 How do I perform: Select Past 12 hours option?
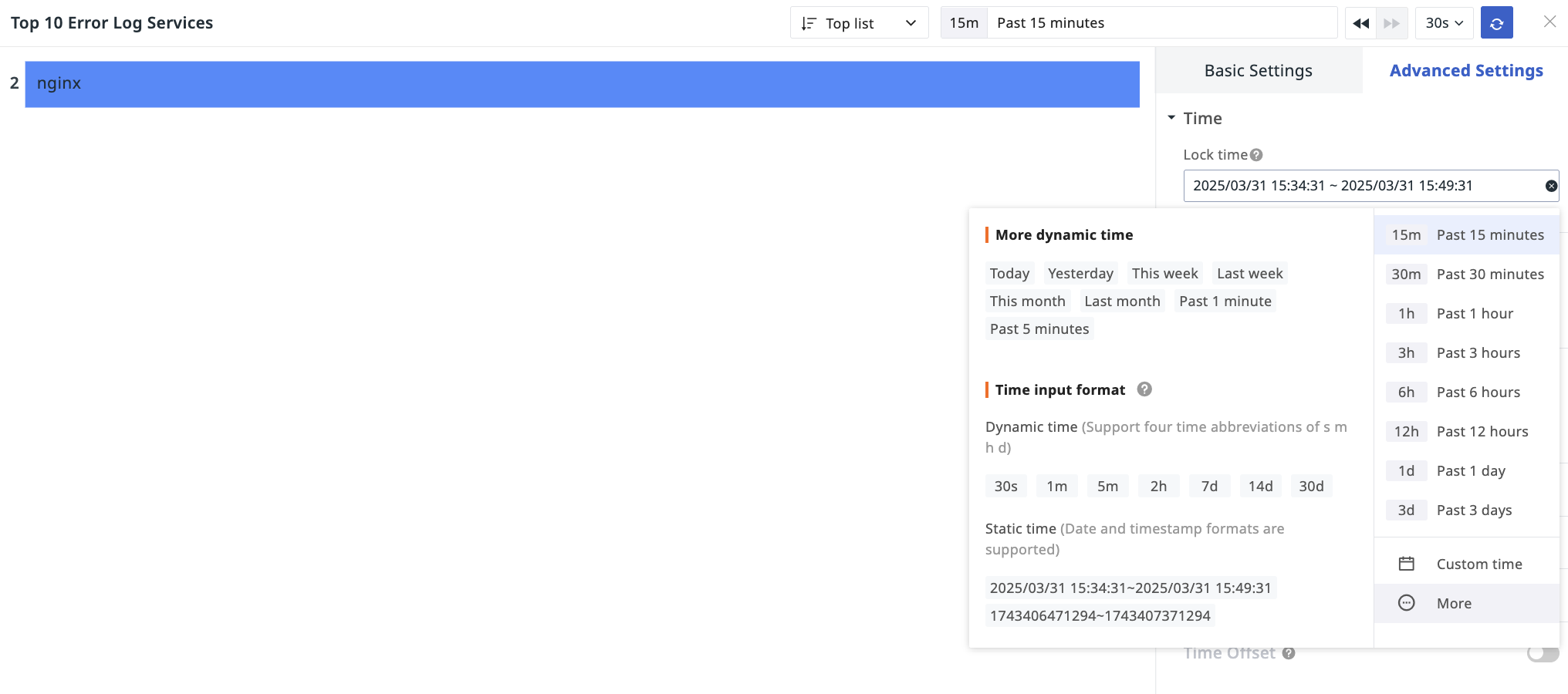[1467, 431]
